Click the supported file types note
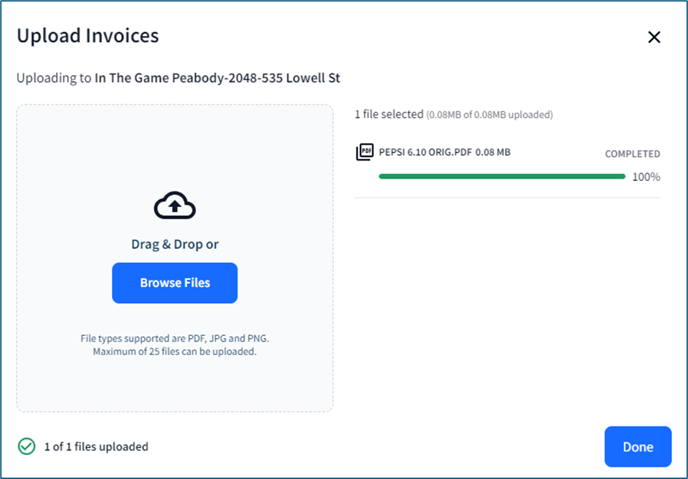 tap(175, 338)
